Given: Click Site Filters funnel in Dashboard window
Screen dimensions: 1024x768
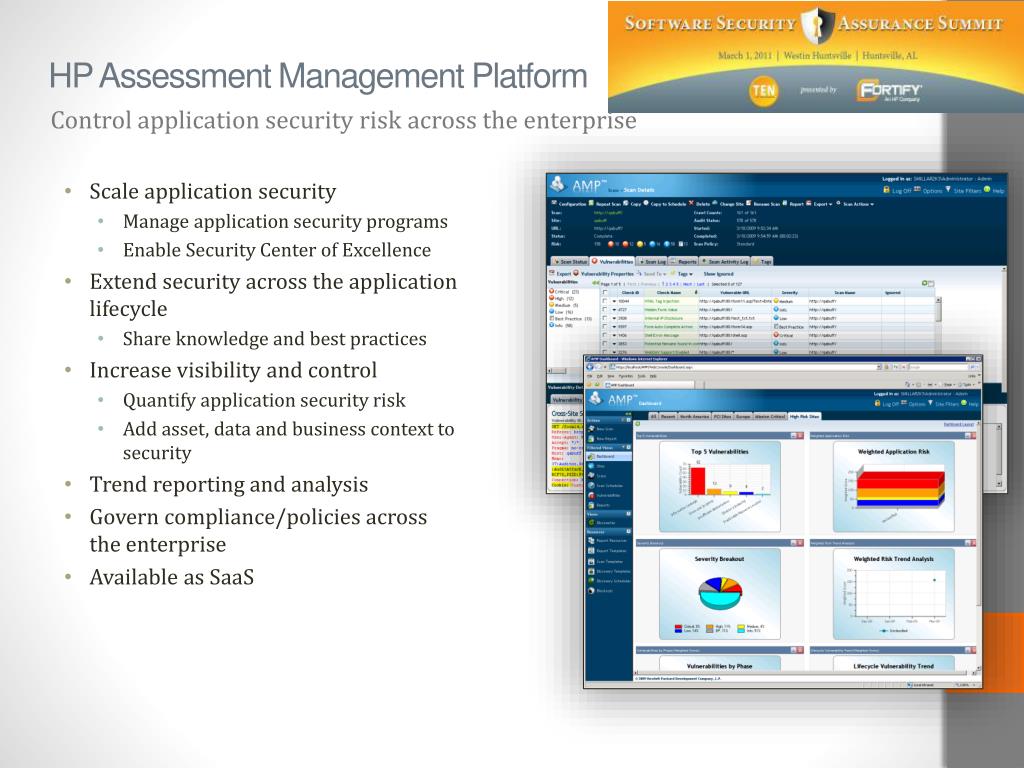Looking at the screenshot, I should point(931,402).
